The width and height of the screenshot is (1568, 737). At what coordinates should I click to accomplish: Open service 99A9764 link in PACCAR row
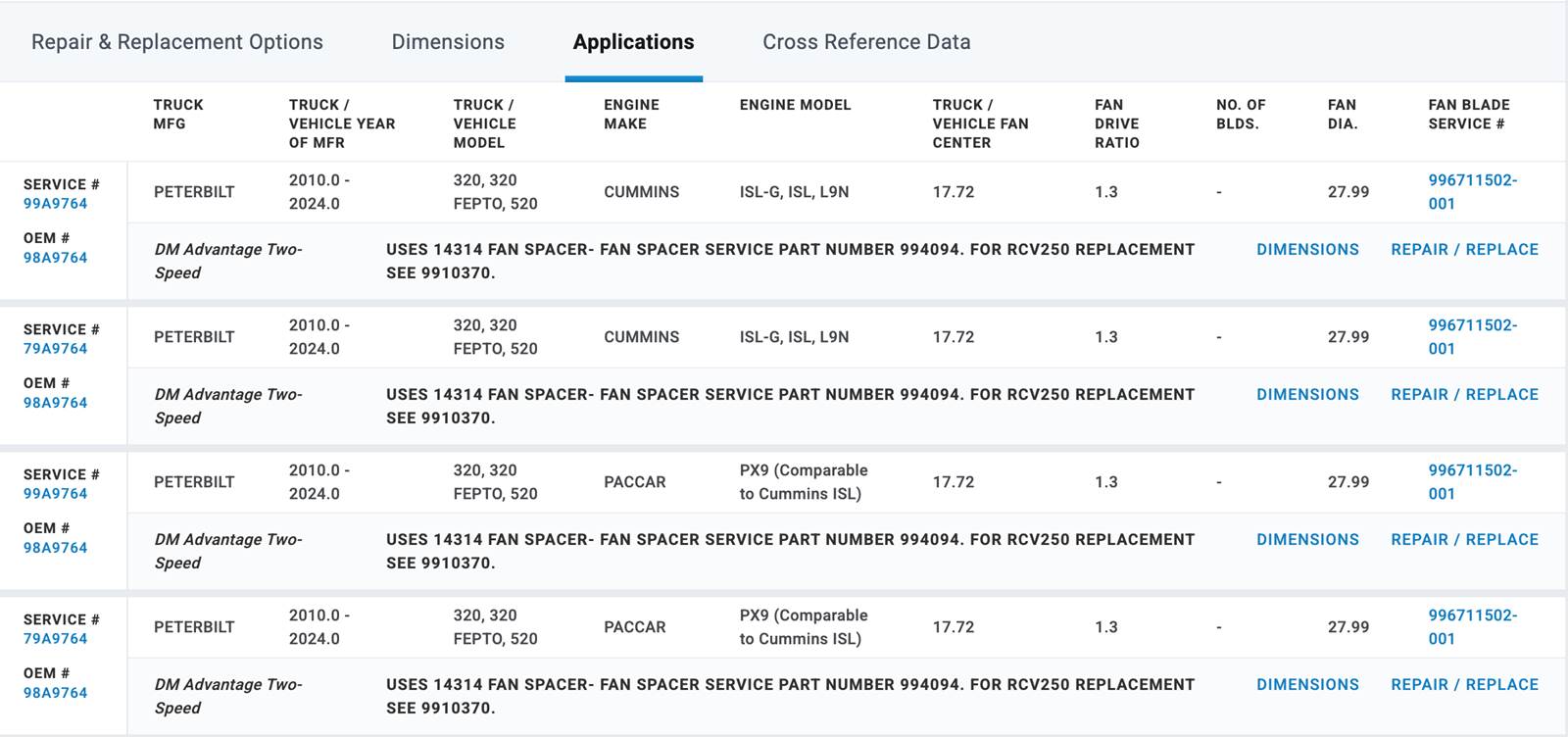[55, 494]
